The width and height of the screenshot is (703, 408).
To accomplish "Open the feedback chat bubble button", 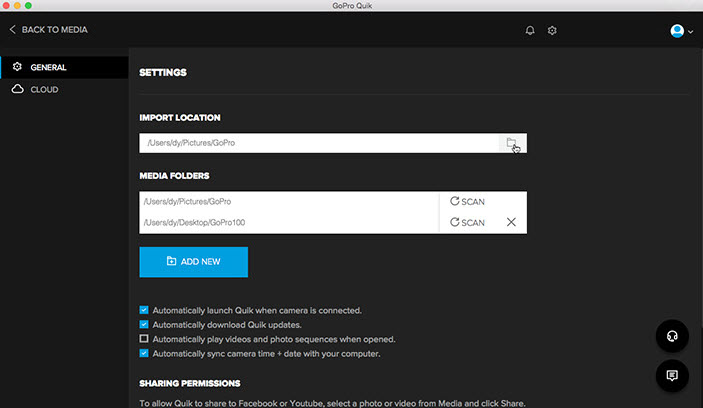I will (672, 376).
